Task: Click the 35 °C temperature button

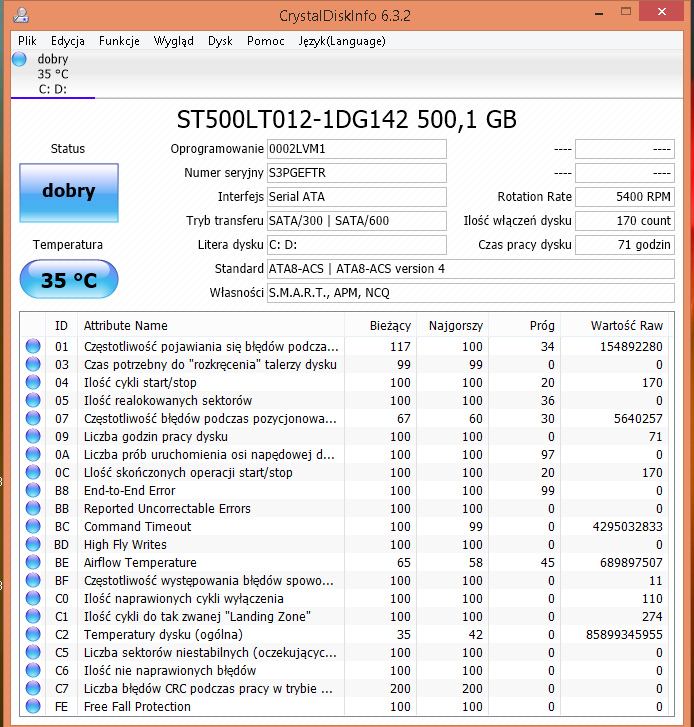Action: click(x=69, y=279)
